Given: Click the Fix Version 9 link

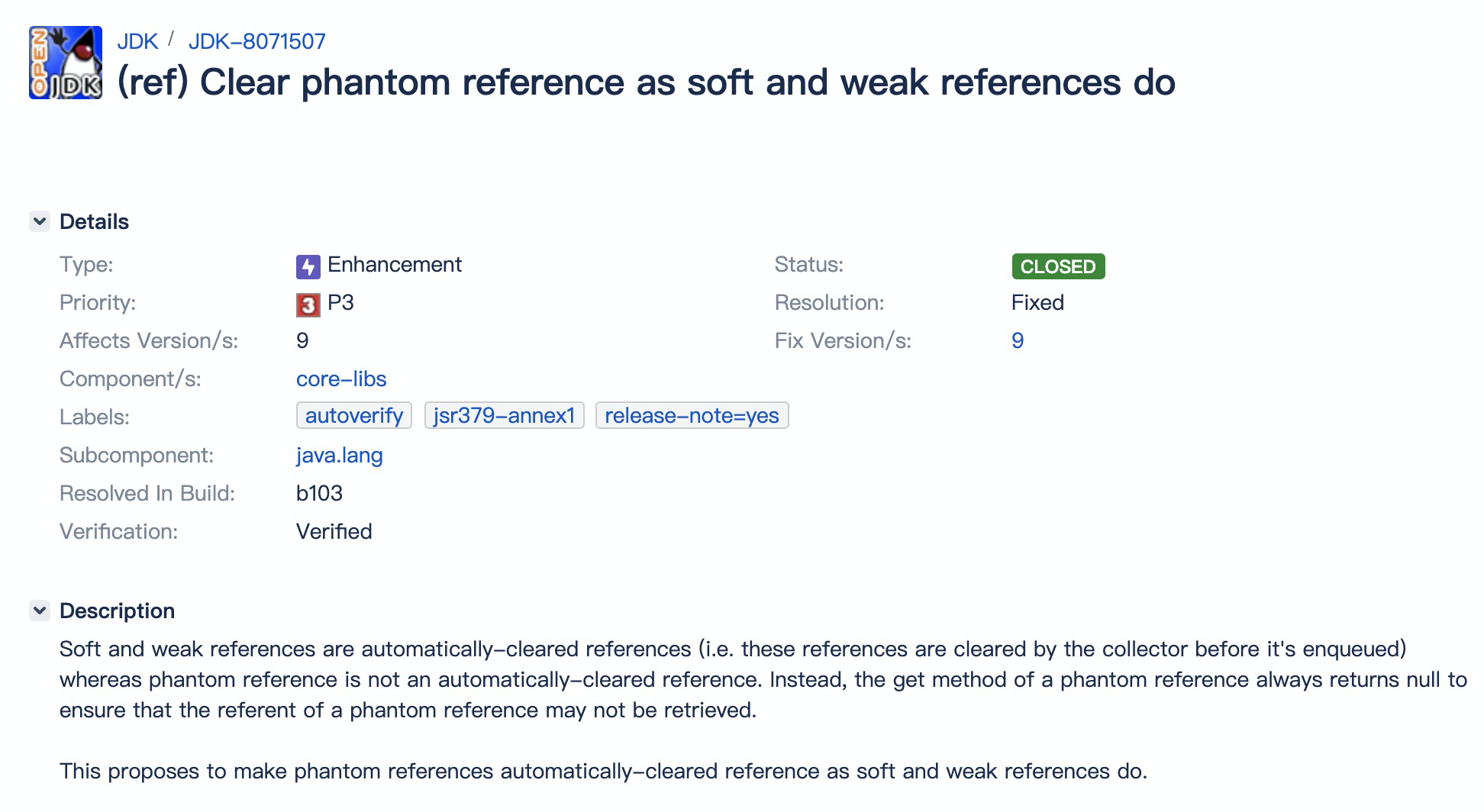Looking at the screenshot, I should point(1018,340).
